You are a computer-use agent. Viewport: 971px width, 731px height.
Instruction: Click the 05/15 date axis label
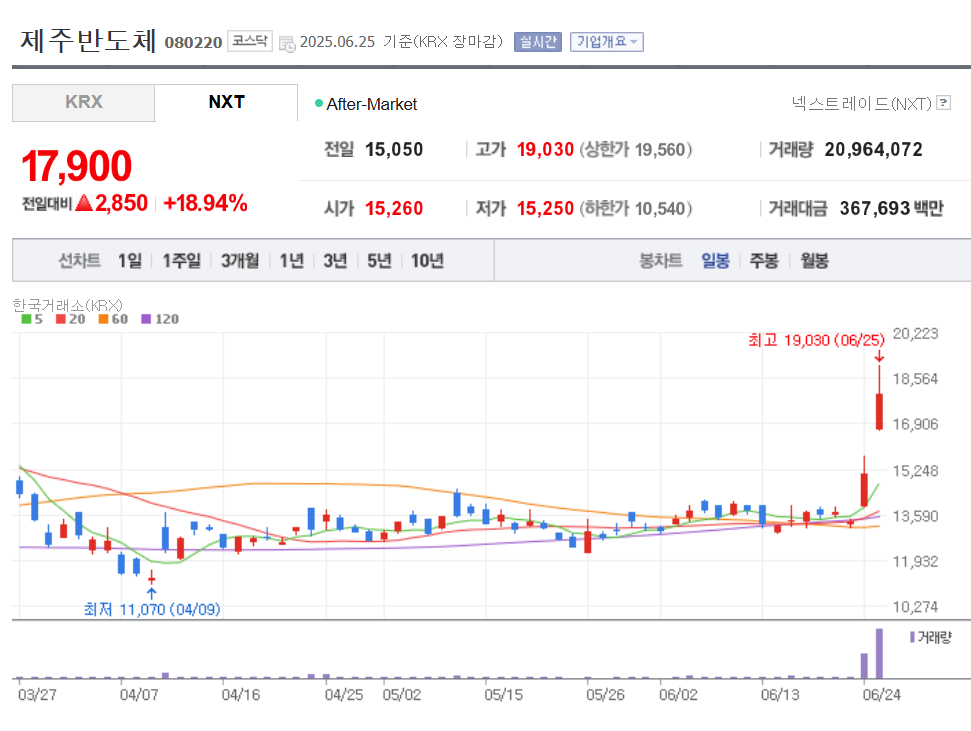tap(503, 694)
